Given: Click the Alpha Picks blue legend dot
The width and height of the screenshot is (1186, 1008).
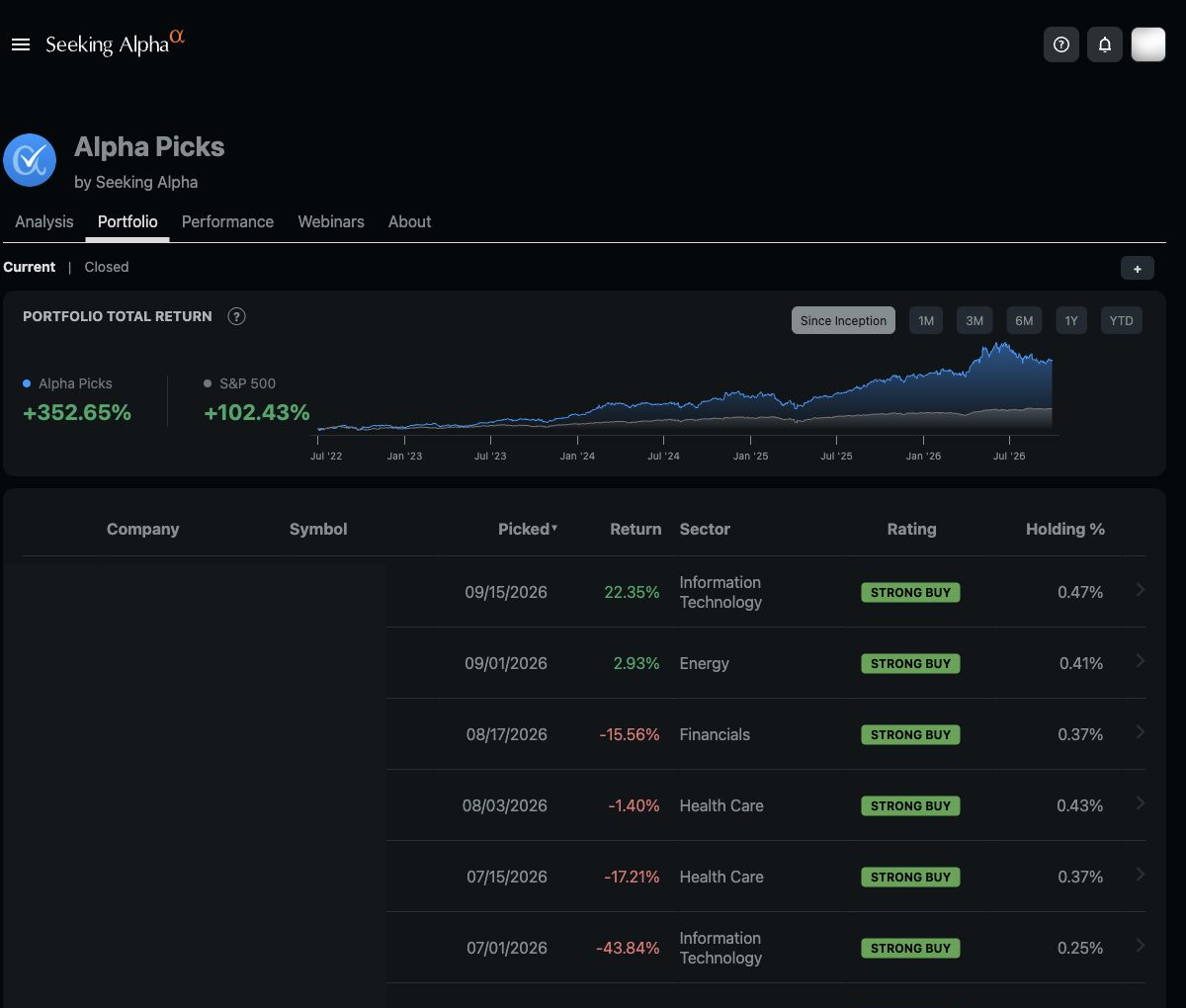Looking at the screenshot, I should coord(27,383).
